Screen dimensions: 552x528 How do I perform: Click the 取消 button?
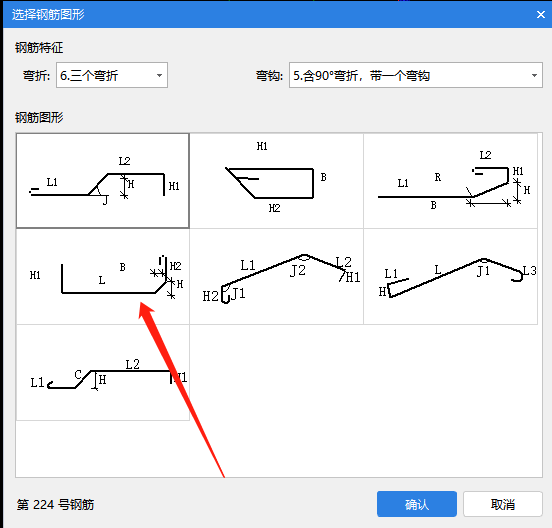(x=503, y=504)
